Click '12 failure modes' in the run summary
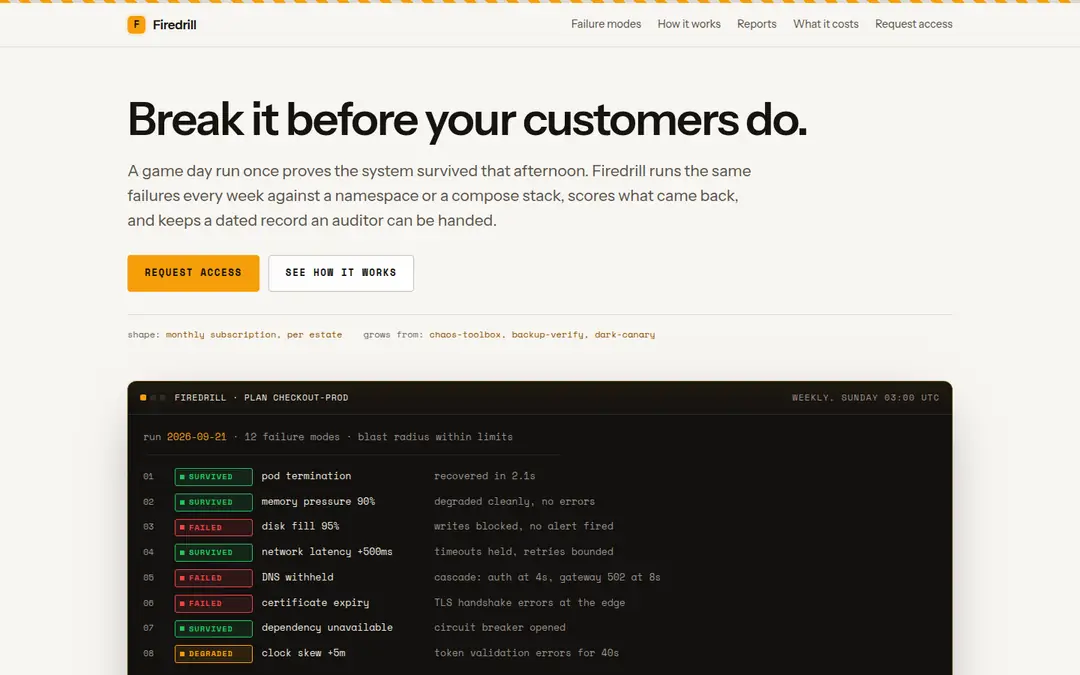 click(292, 437)
